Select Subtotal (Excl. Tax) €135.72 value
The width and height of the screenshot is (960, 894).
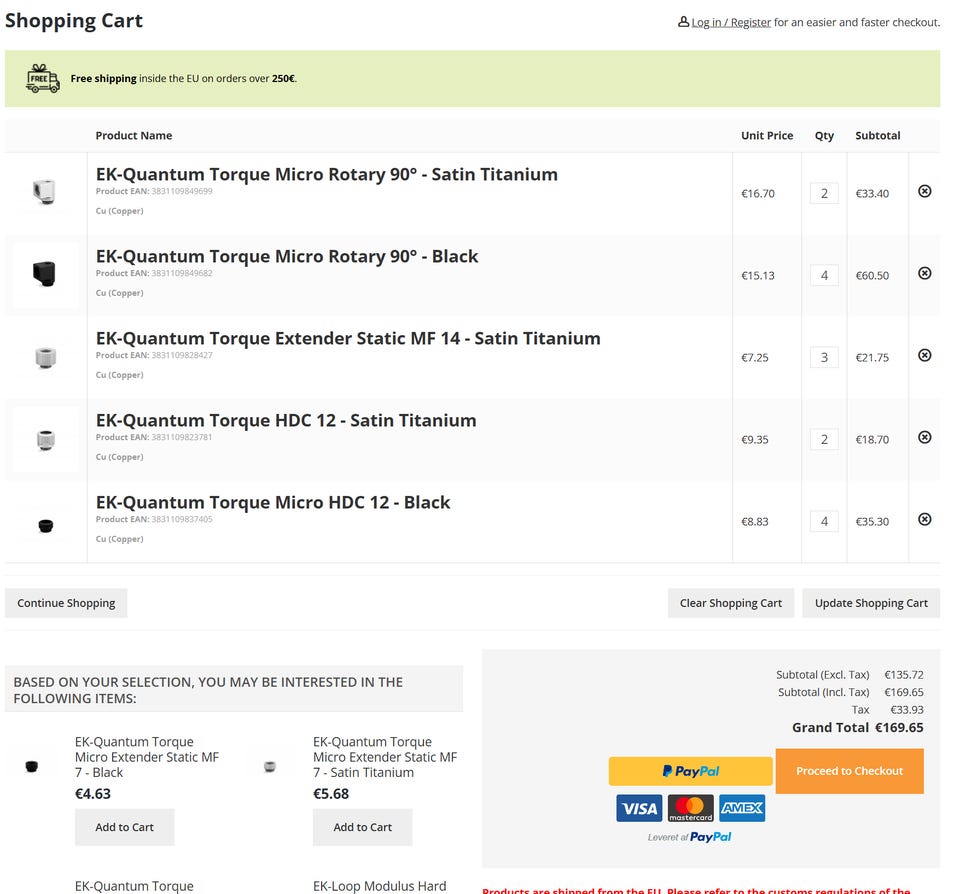904,675
